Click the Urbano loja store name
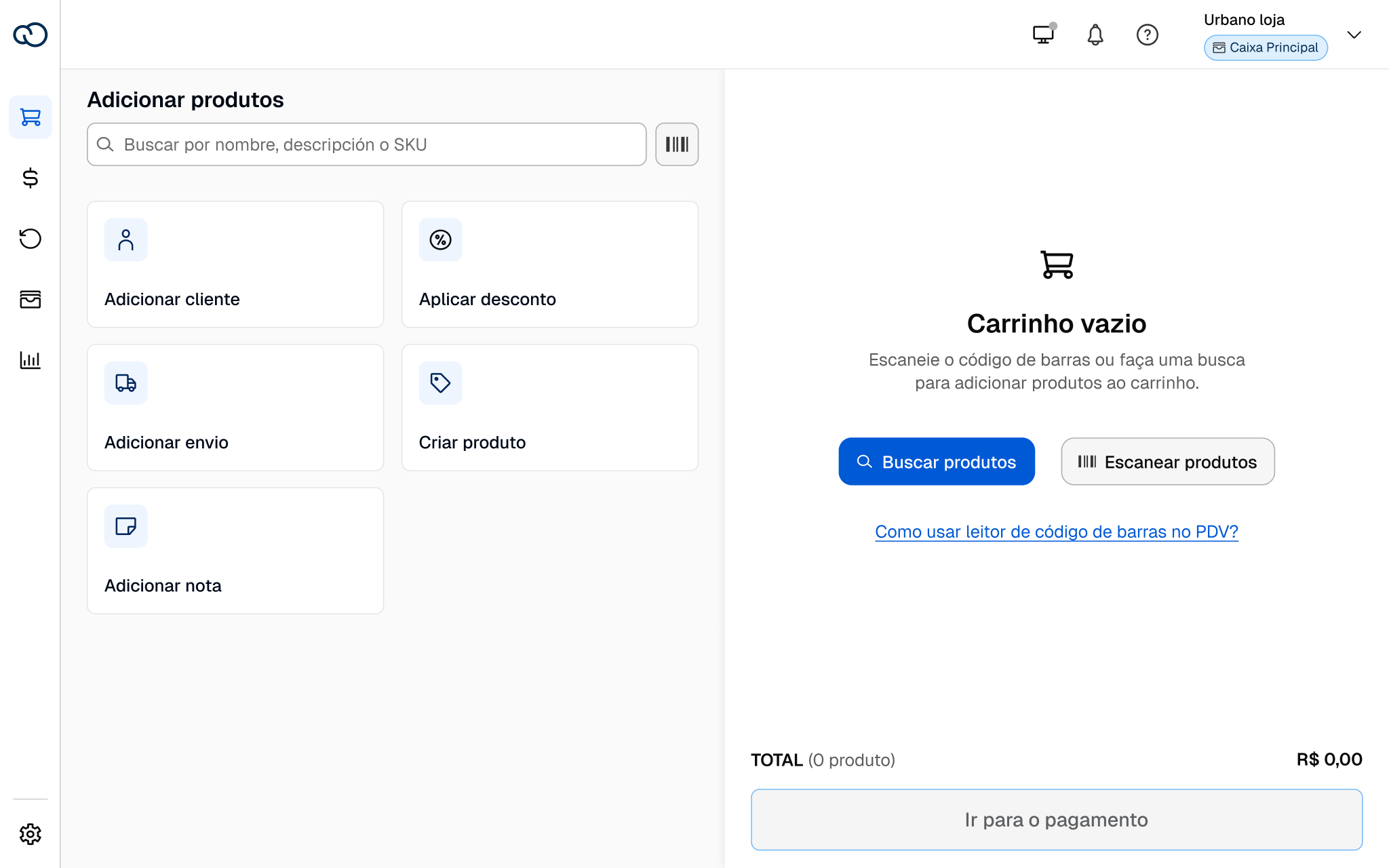The width and height of the screenshot is (1389, 868). (x=1244, y=20)
